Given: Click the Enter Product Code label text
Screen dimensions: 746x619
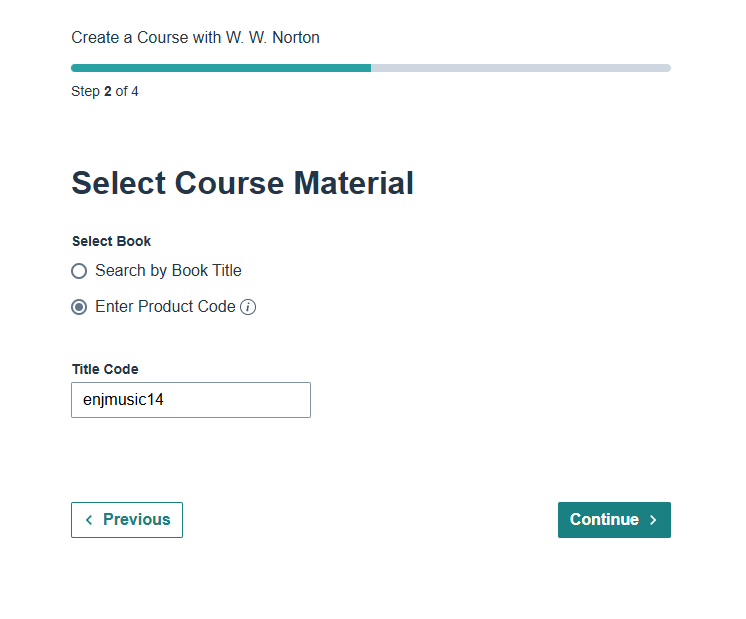Looking at the screenshot, I should click(x=165, y=307).
